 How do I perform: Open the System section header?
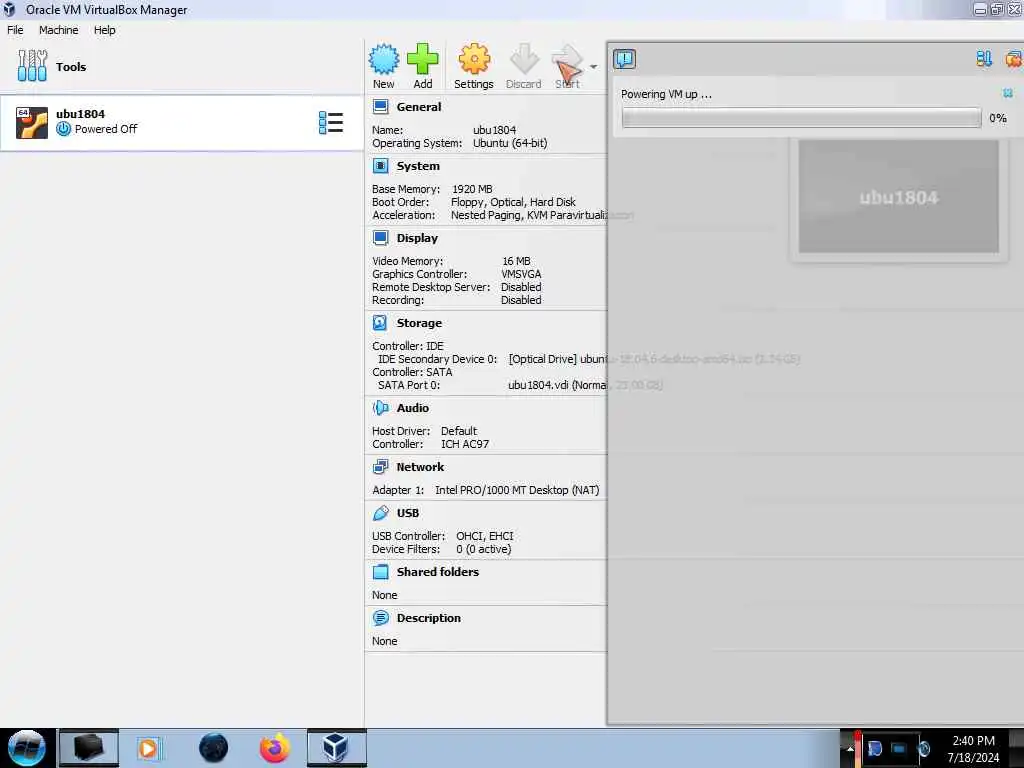pyautogui.click(x=418, y=166)
